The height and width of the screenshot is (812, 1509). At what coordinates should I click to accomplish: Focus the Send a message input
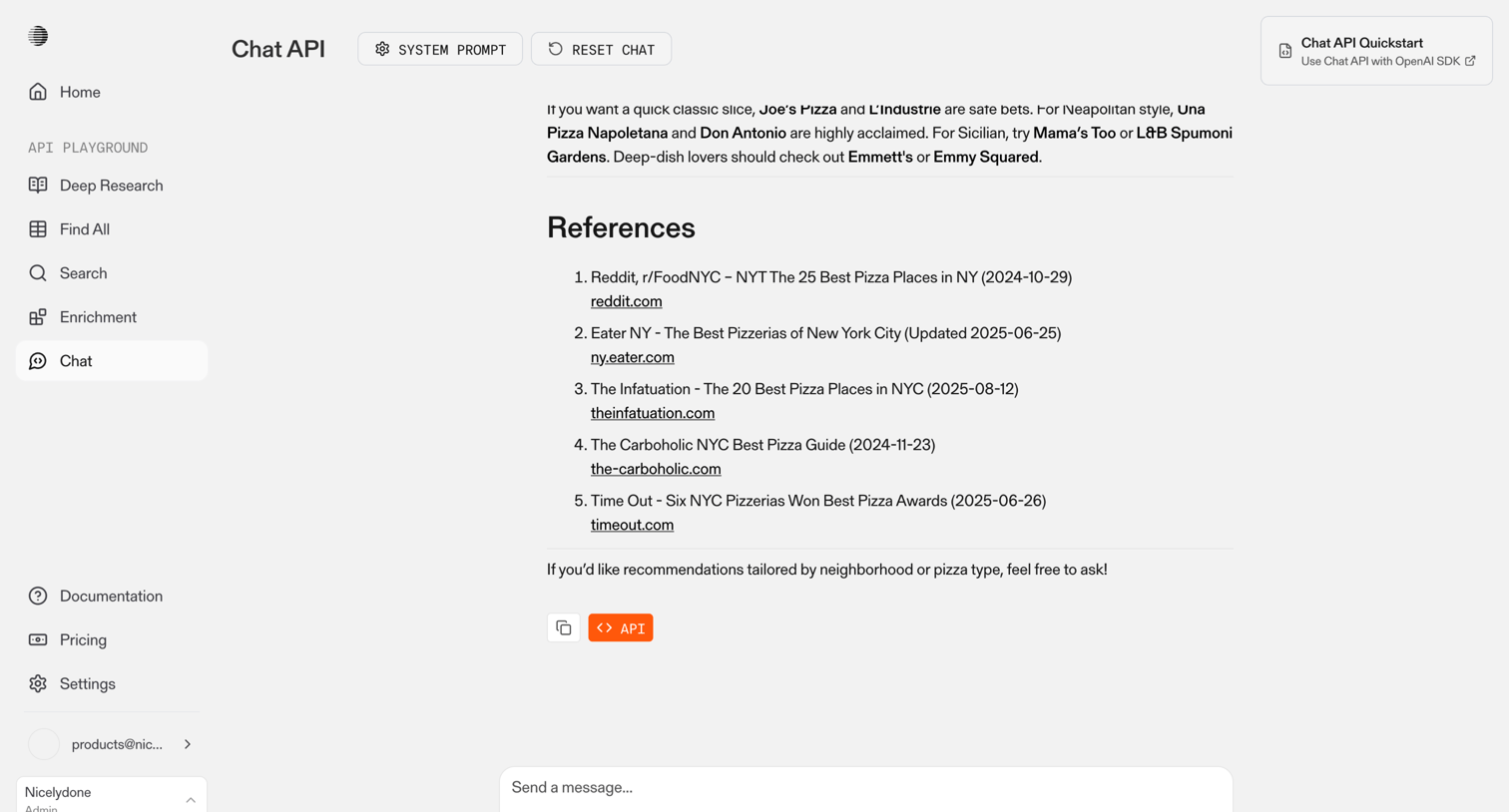point(866,788)
